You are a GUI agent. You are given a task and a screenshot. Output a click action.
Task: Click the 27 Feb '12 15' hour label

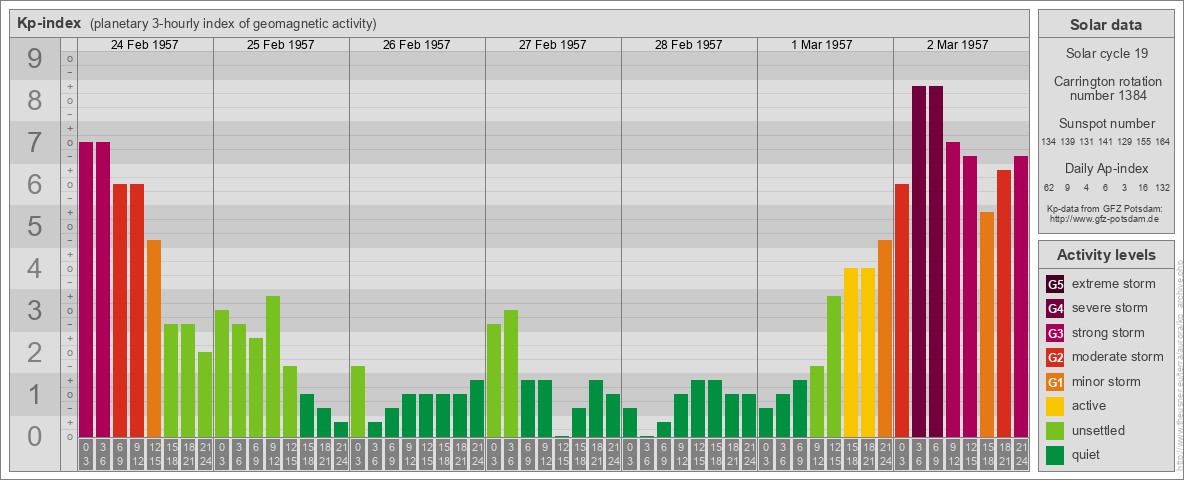point(562,454)
